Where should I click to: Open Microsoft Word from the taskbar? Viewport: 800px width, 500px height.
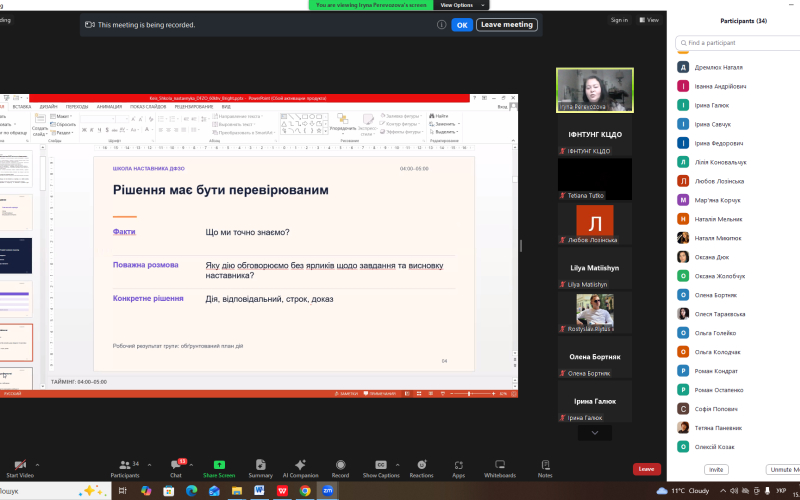tap(259, 491)
